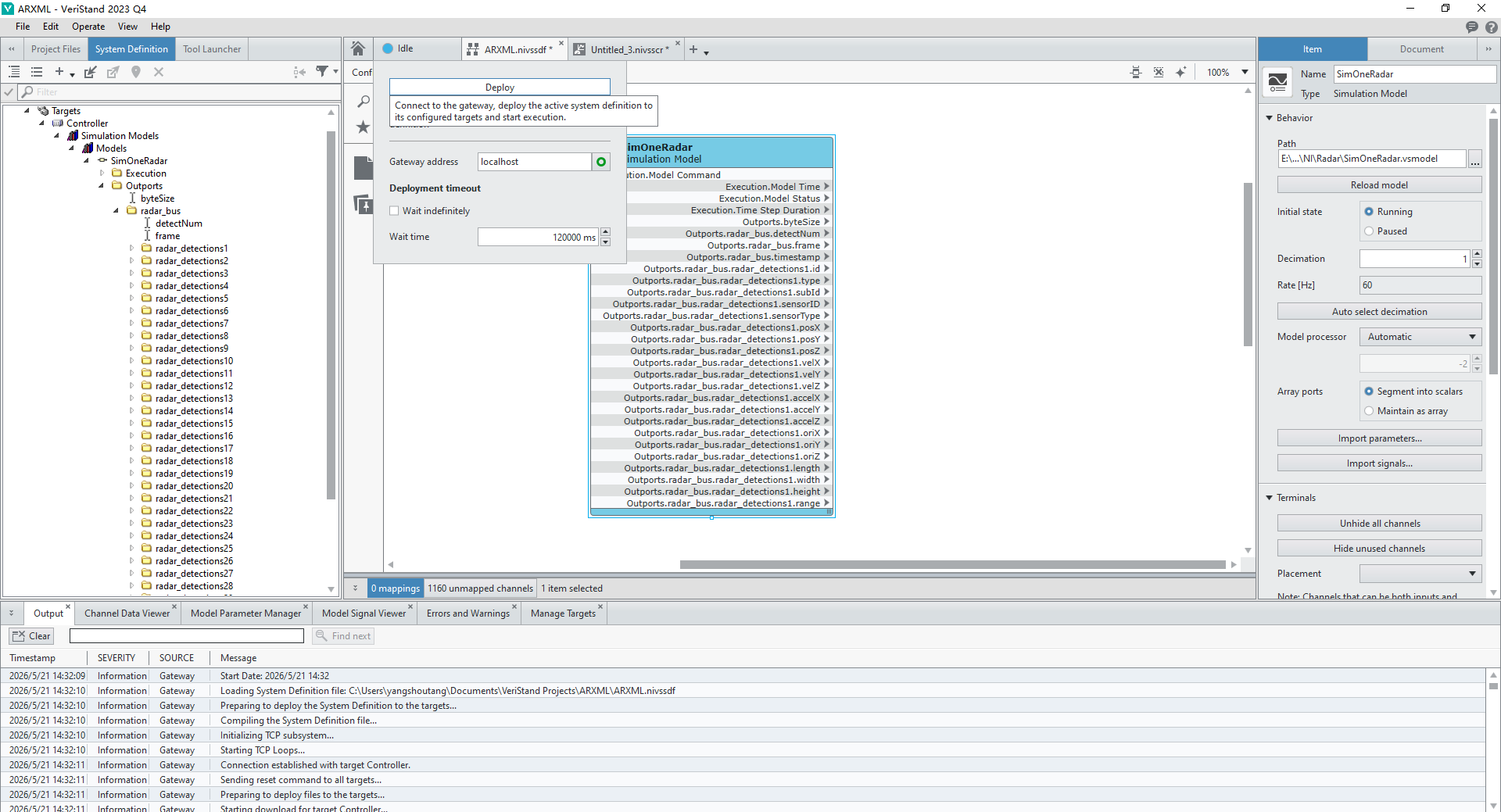Click the Clear output button
The image size is (1501, 812).
click(x=31, y=636)
